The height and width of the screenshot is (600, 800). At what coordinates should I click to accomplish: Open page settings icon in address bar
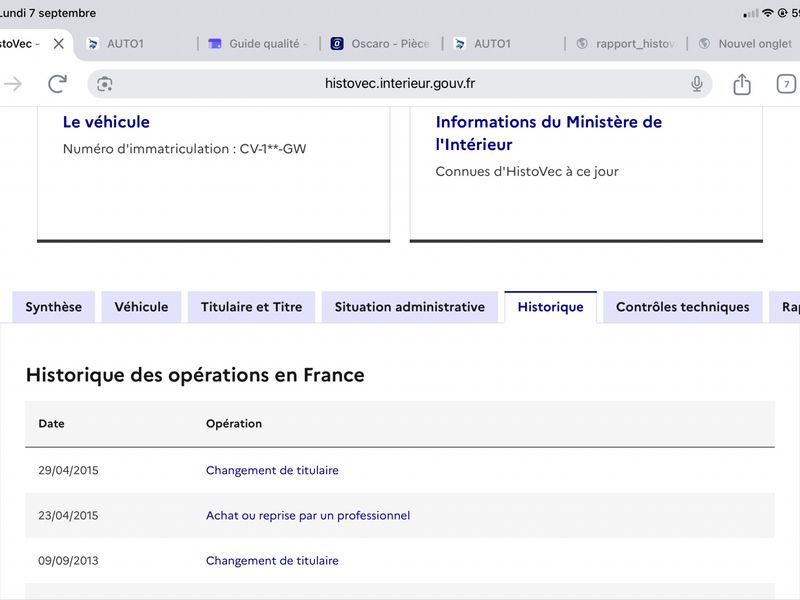105,84
